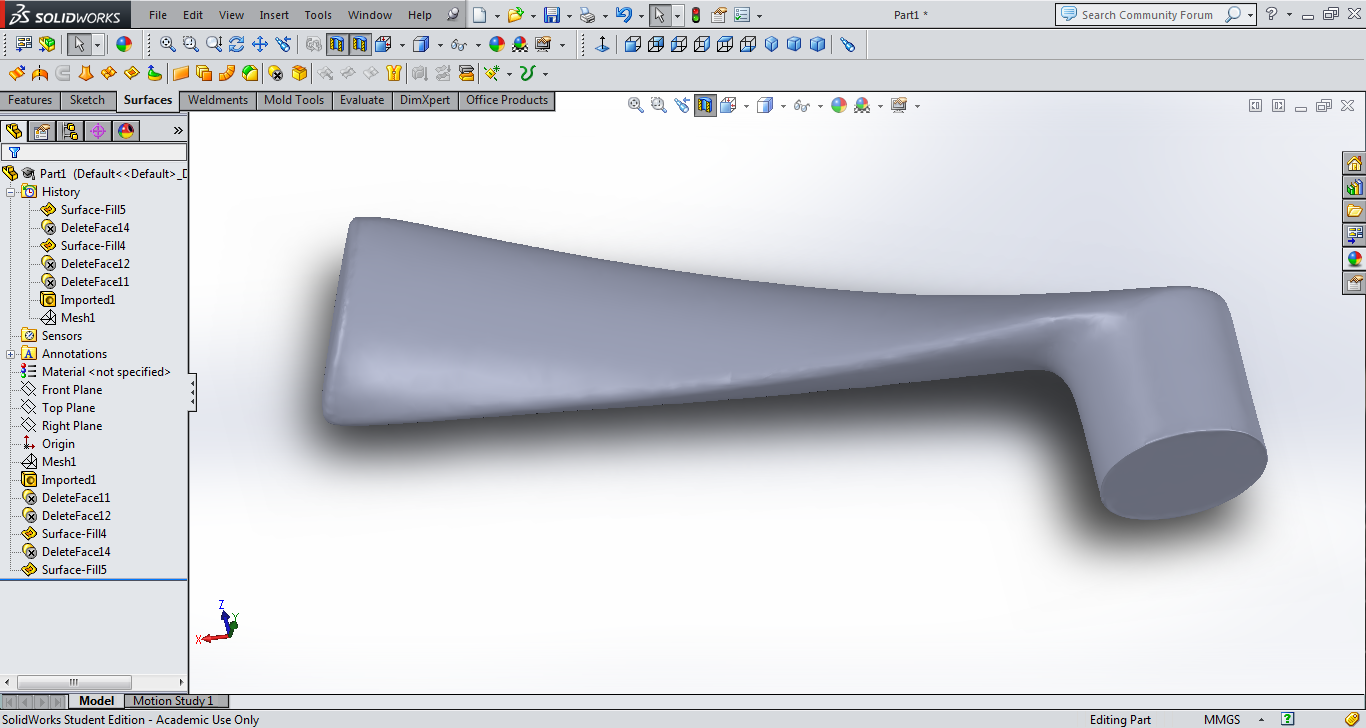Click the Rebuild traffic light icon

pos(696,15)
